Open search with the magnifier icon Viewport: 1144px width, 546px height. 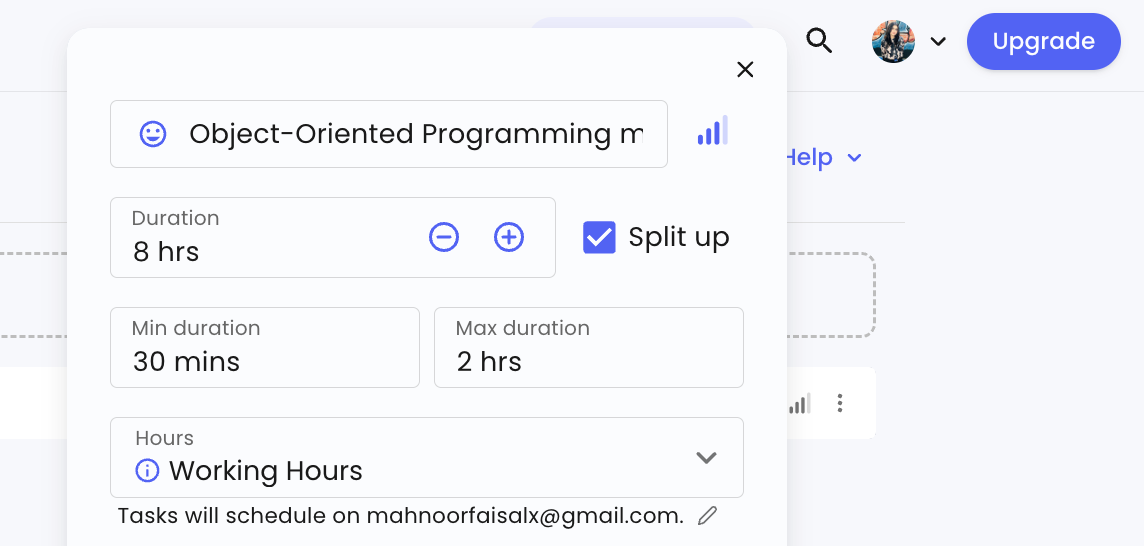(x=819, y=41)
